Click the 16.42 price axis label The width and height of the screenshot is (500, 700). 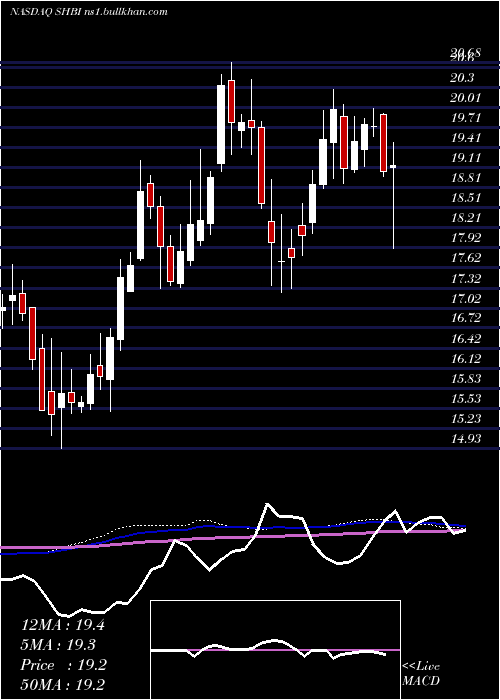click(466, 338)
